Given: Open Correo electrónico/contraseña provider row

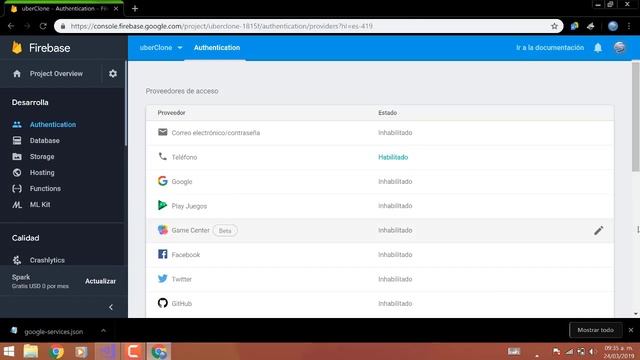Looking at the screenshot, I should [380, 133].
